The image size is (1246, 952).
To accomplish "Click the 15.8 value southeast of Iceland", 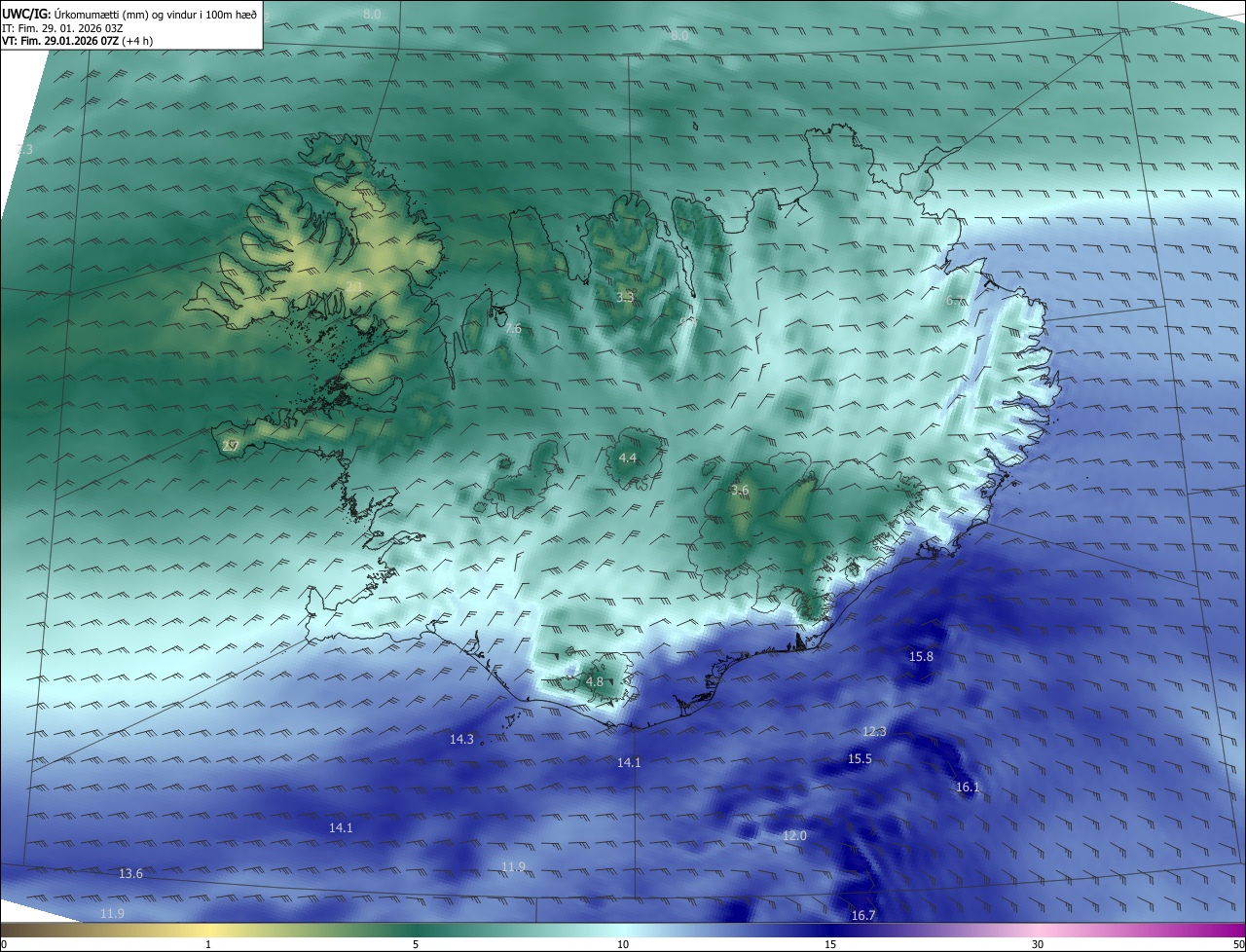I will coord(921,657).
